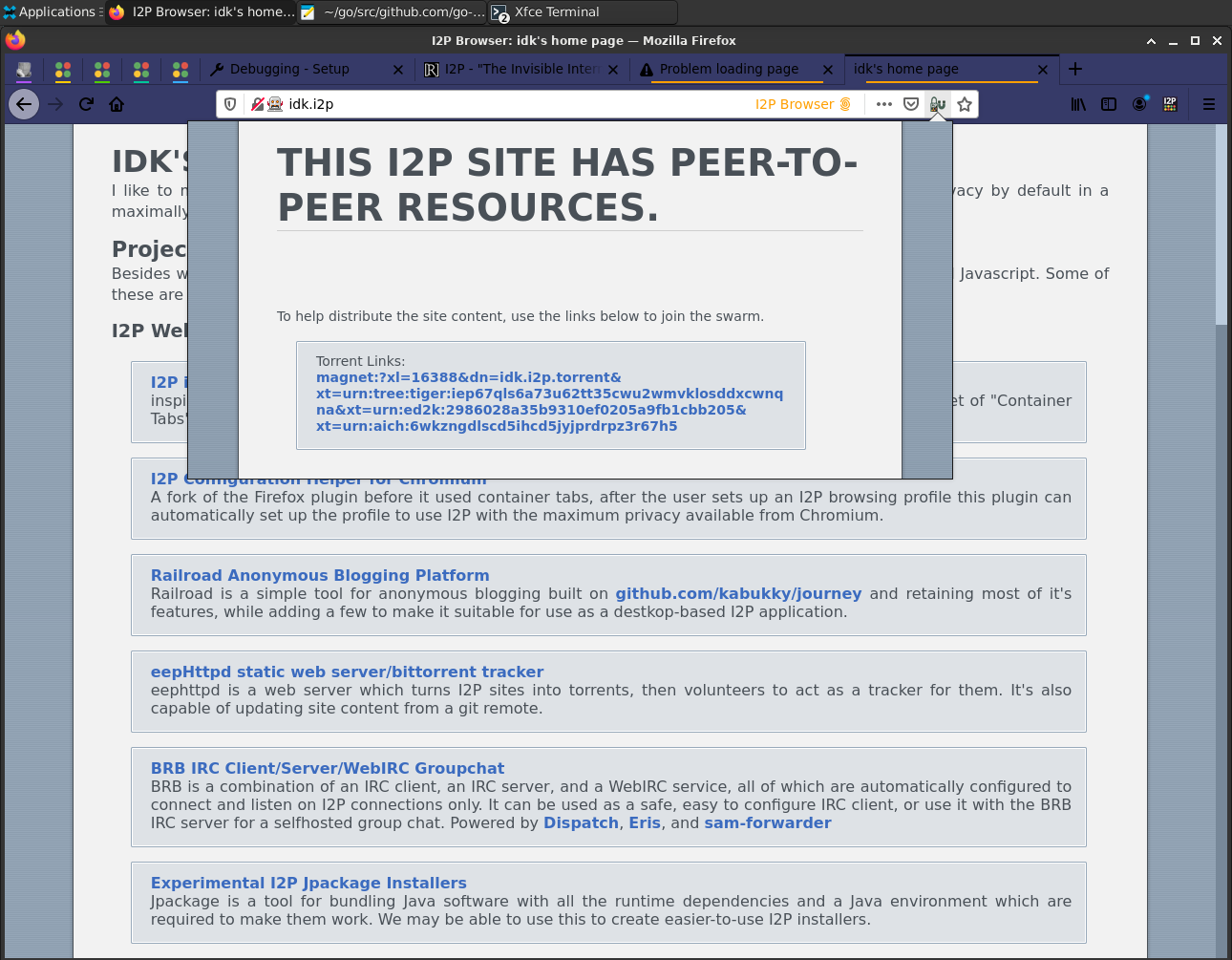1232x960 pixels.
Task: Select the pinned tab with yellow underline
Action: (63, 70)
